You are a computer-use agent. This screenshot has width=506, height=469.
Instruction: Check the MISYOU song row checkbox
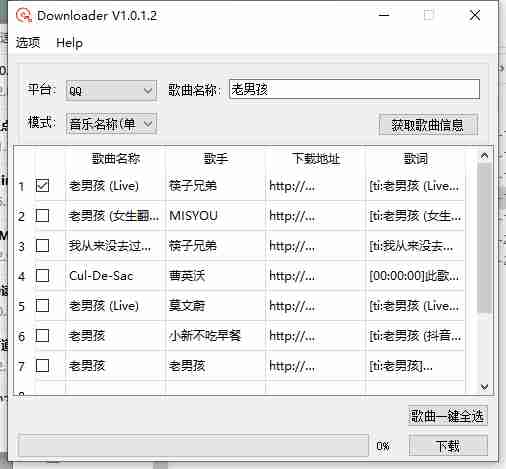(x=42, y=216)
